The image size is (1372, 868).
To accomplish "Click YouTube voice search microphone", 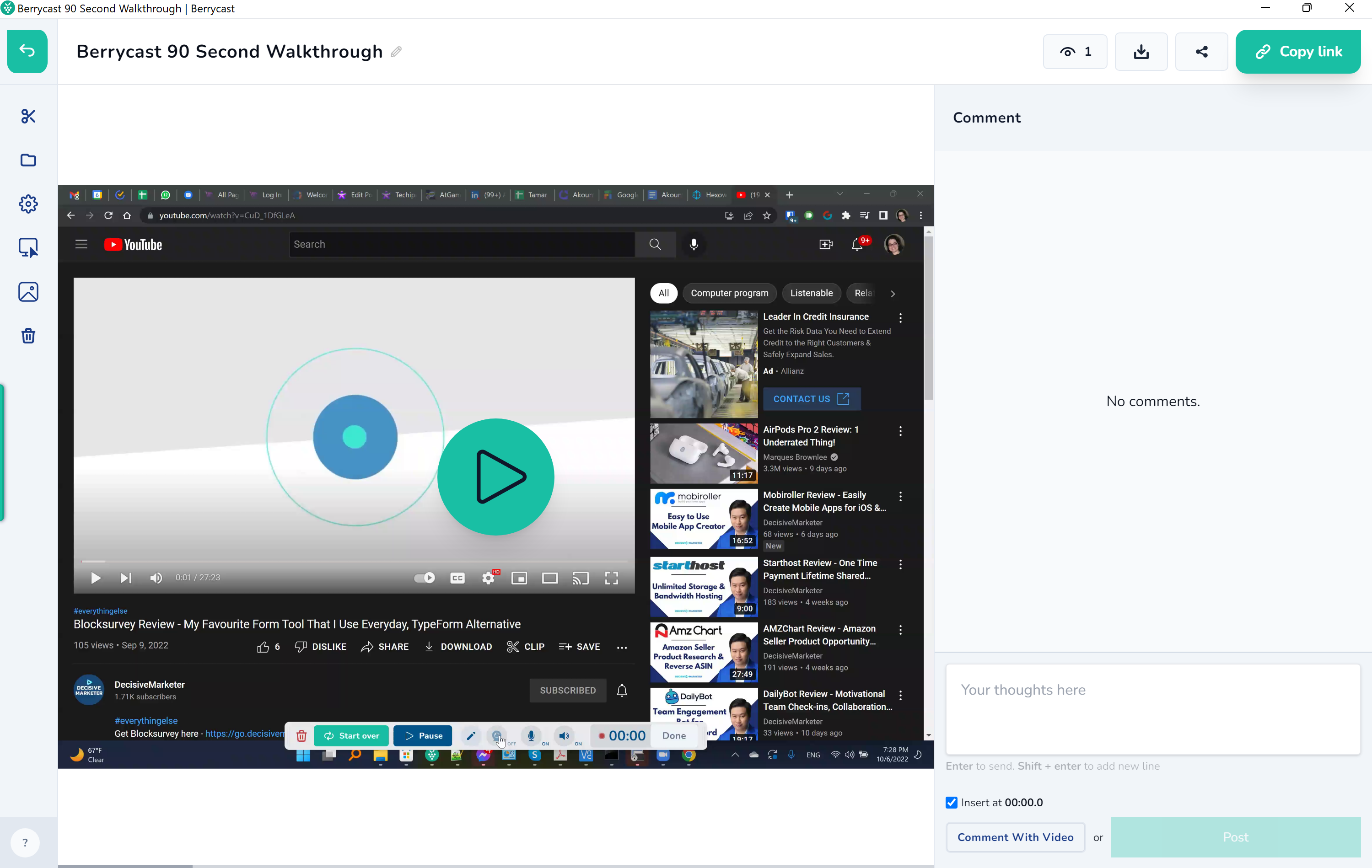I will pos(694,244).
